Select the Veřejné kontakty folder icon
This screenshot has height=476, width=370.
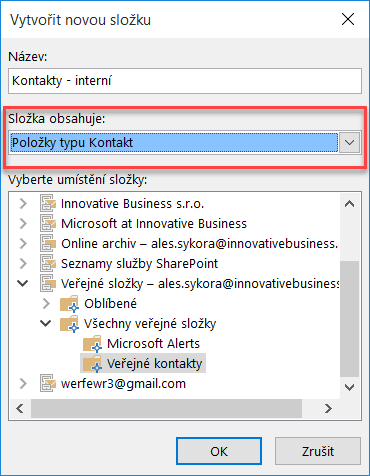pyautogui.click(x=93, y=364)
